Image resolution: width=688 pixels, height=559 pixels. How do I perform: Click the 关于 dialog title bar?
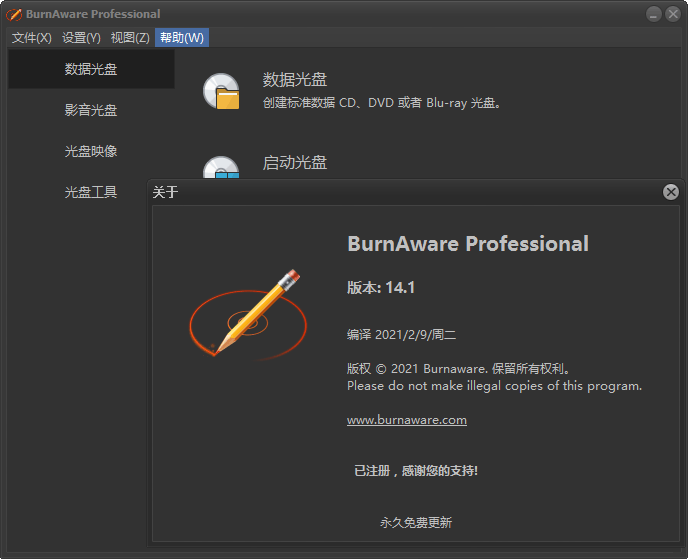400,192
